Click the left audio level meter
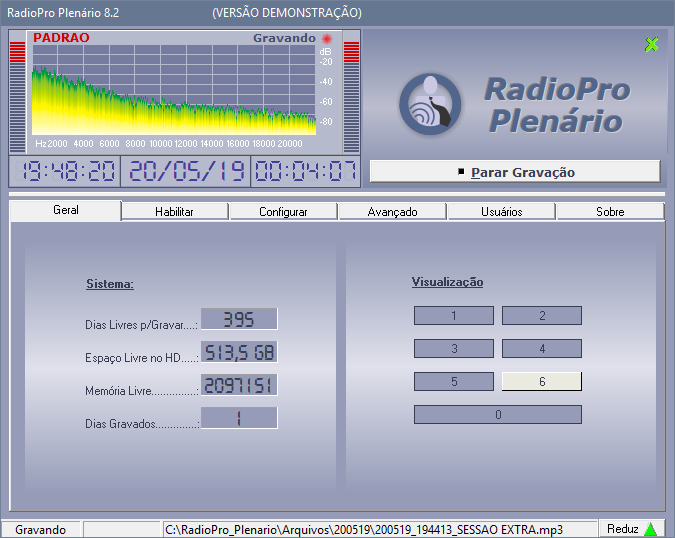The height and width of the screenshot is (538, 675). coord(18,97)
